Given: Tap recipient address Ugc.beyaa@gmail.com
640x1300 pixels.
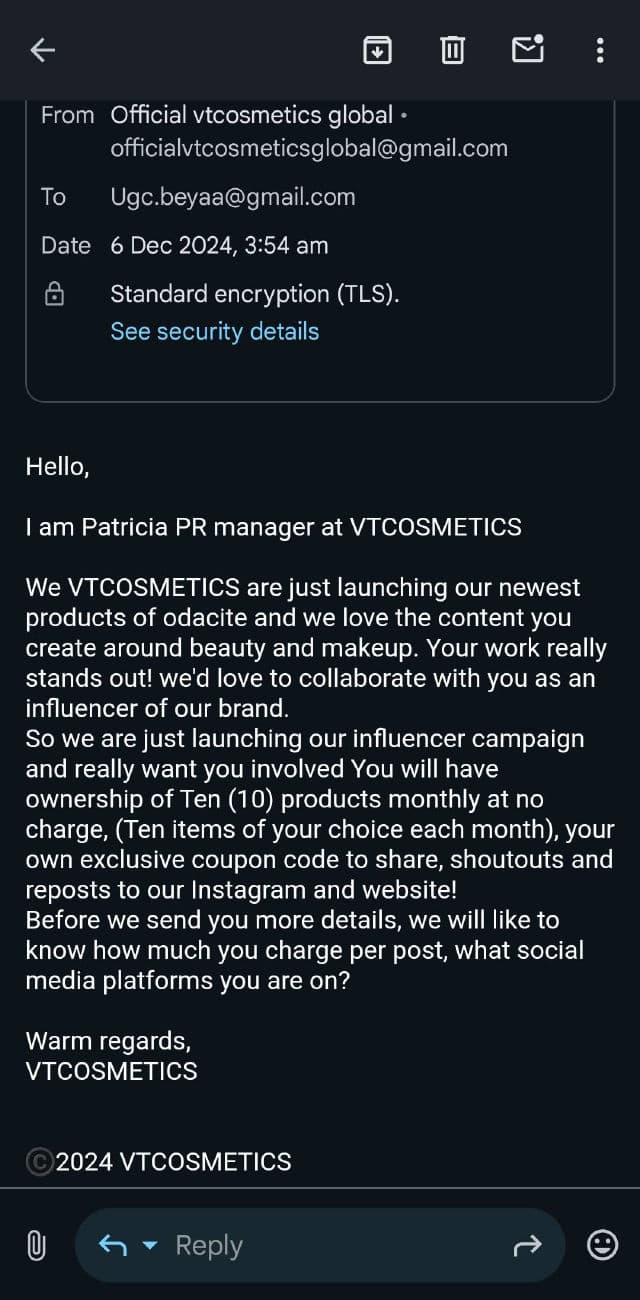Looking at the screenshot, I should coord(232,197).
